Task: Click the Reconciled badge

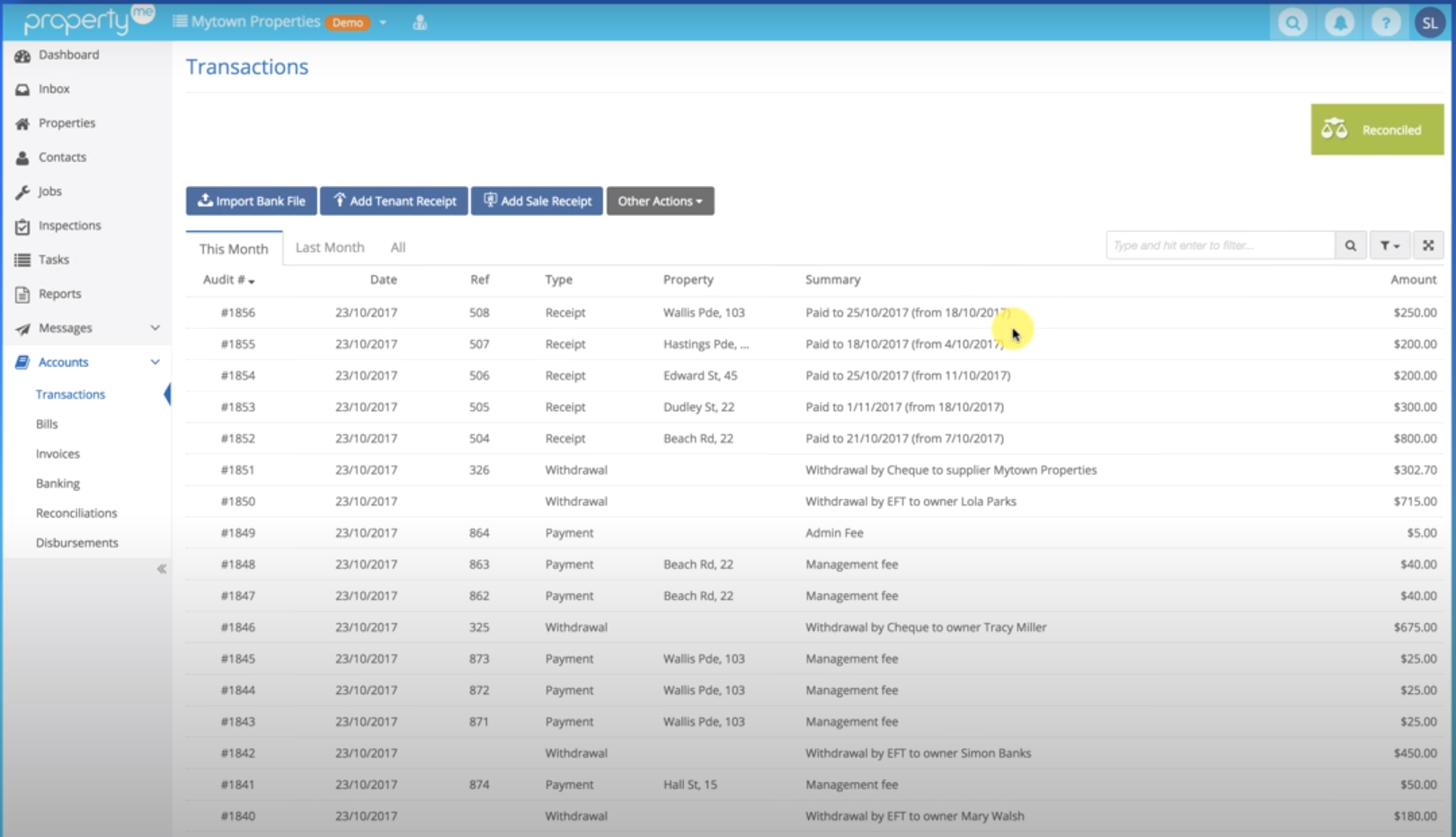Action: tap(1377, 129)
